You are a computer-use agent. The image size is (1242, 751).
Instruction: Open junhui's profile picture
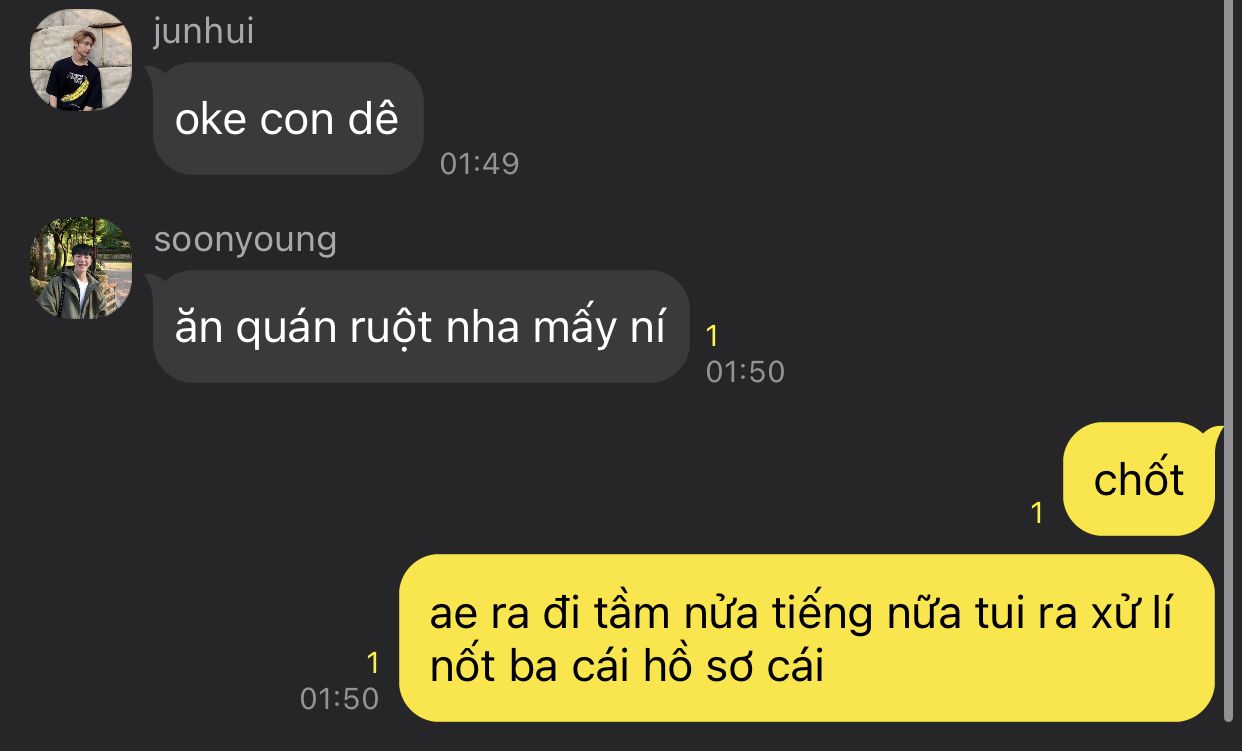click(x=81, y=60)
